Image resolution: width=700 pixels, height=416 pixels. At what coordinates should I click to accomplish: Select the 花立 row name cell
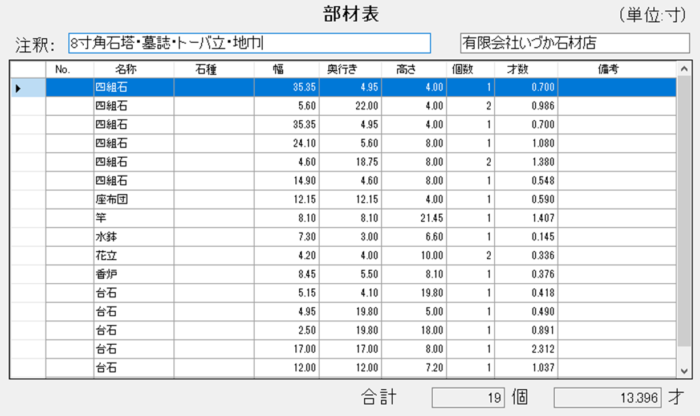pos(133,256)
